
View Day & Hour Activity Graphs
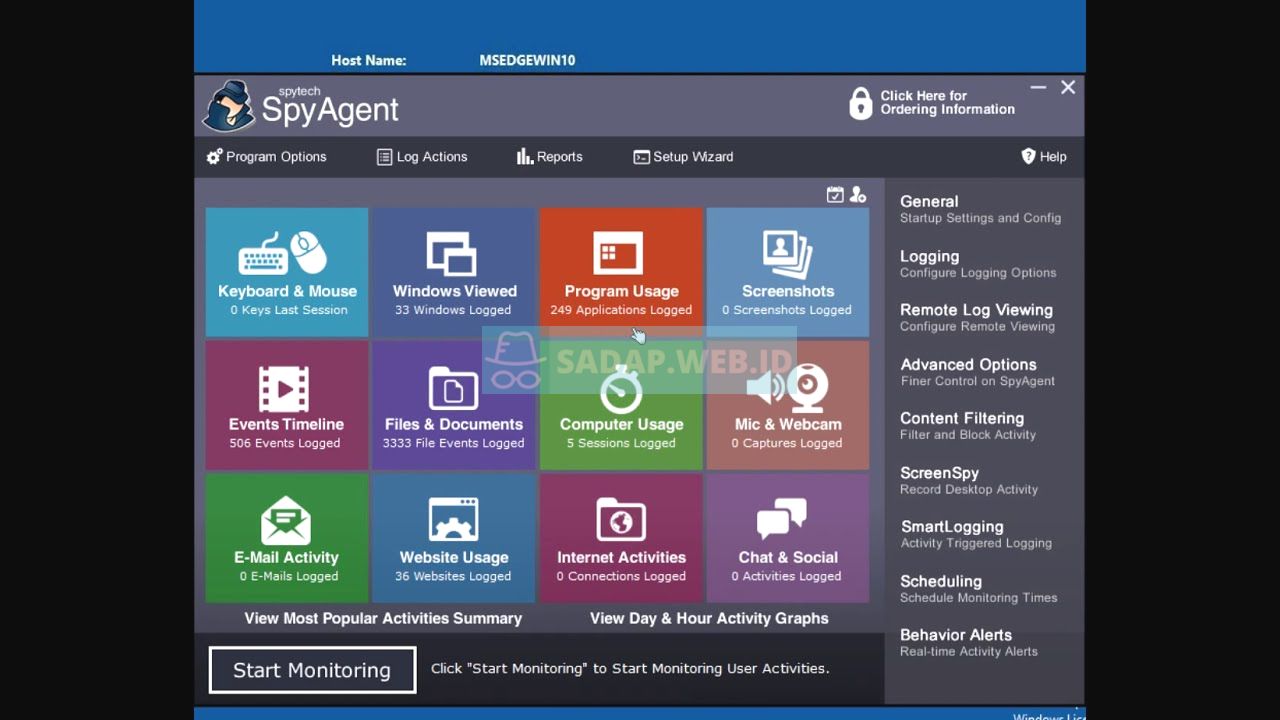click(709, 618)
